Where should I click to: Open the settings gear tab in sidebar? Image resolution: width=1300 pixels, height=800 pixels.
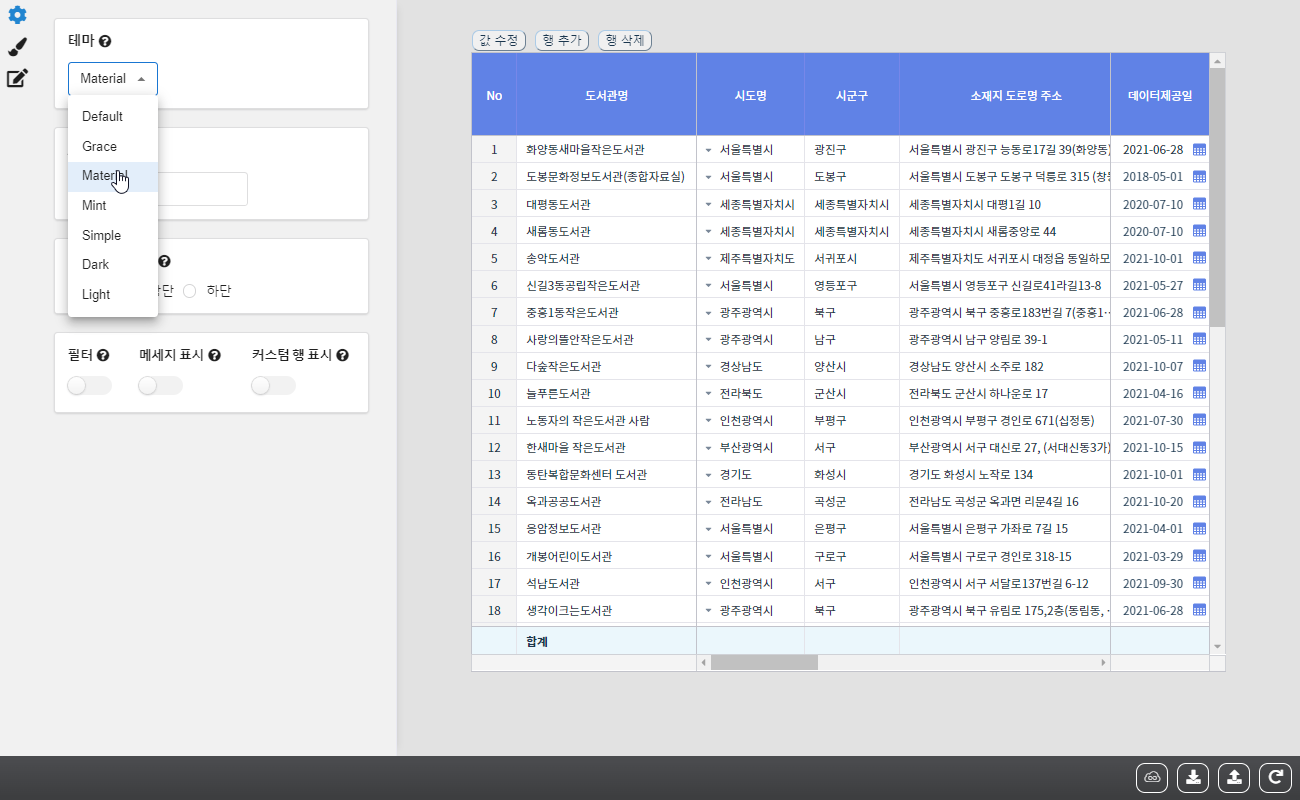point(17,15)
